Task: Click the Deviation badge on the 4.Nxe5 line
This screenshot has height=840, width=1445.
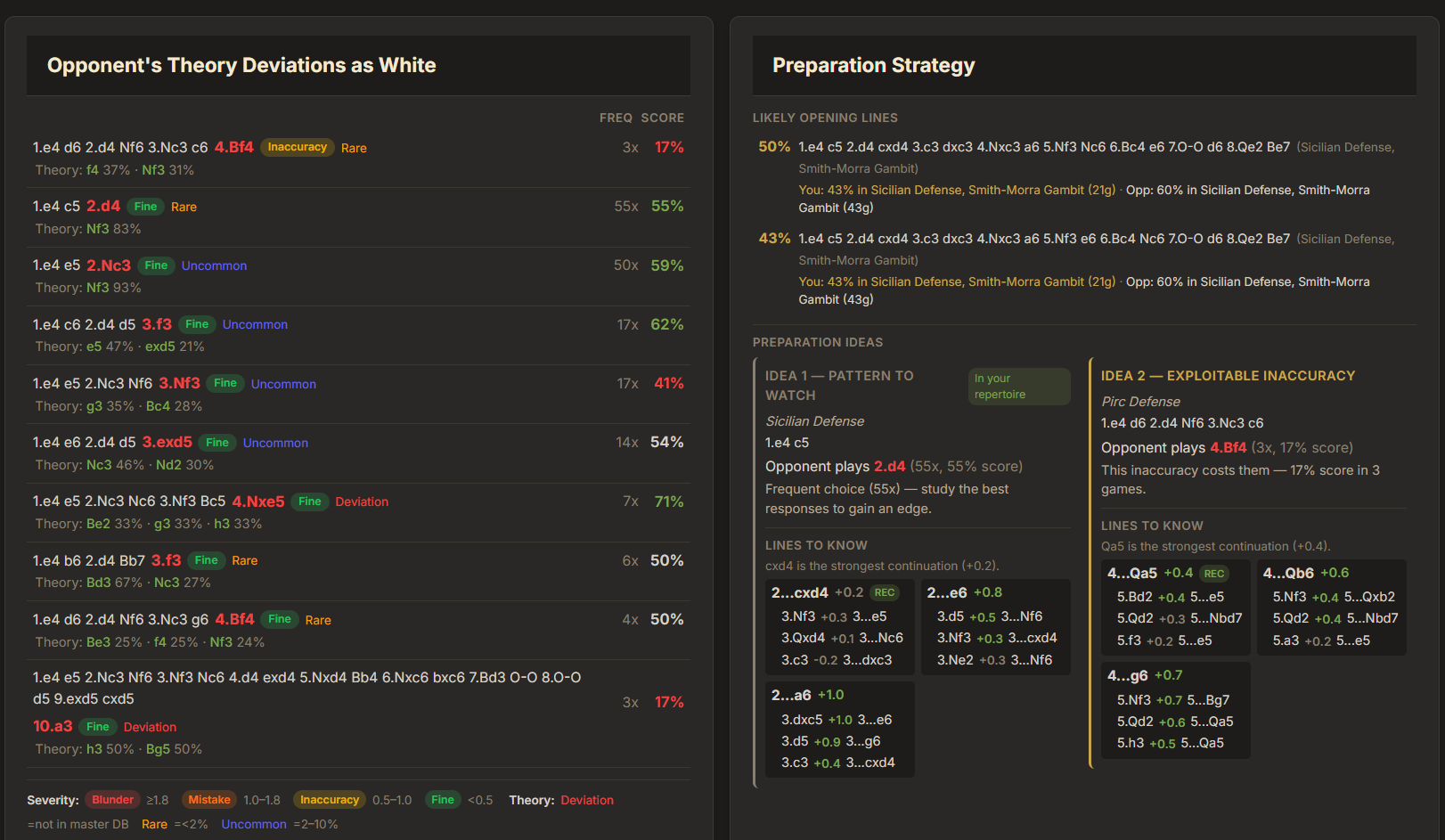Action: click(x=362, y=502)
